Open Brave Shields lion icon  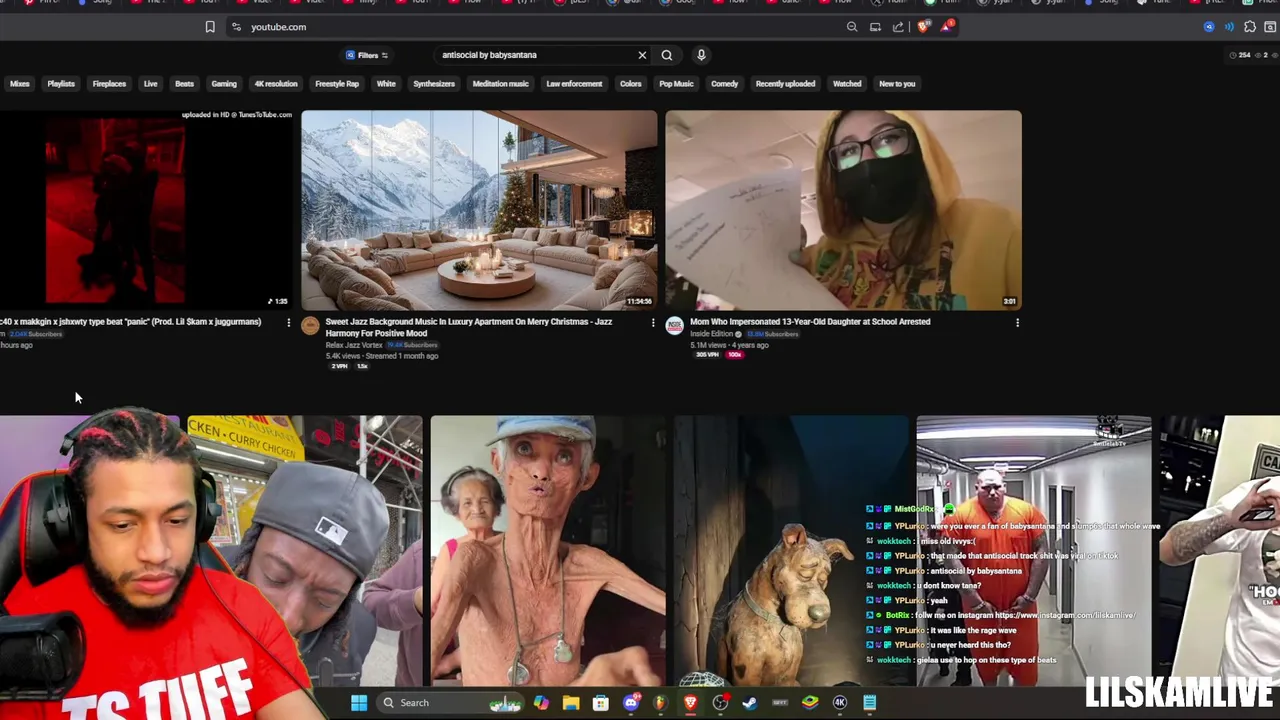coord(923,27)
